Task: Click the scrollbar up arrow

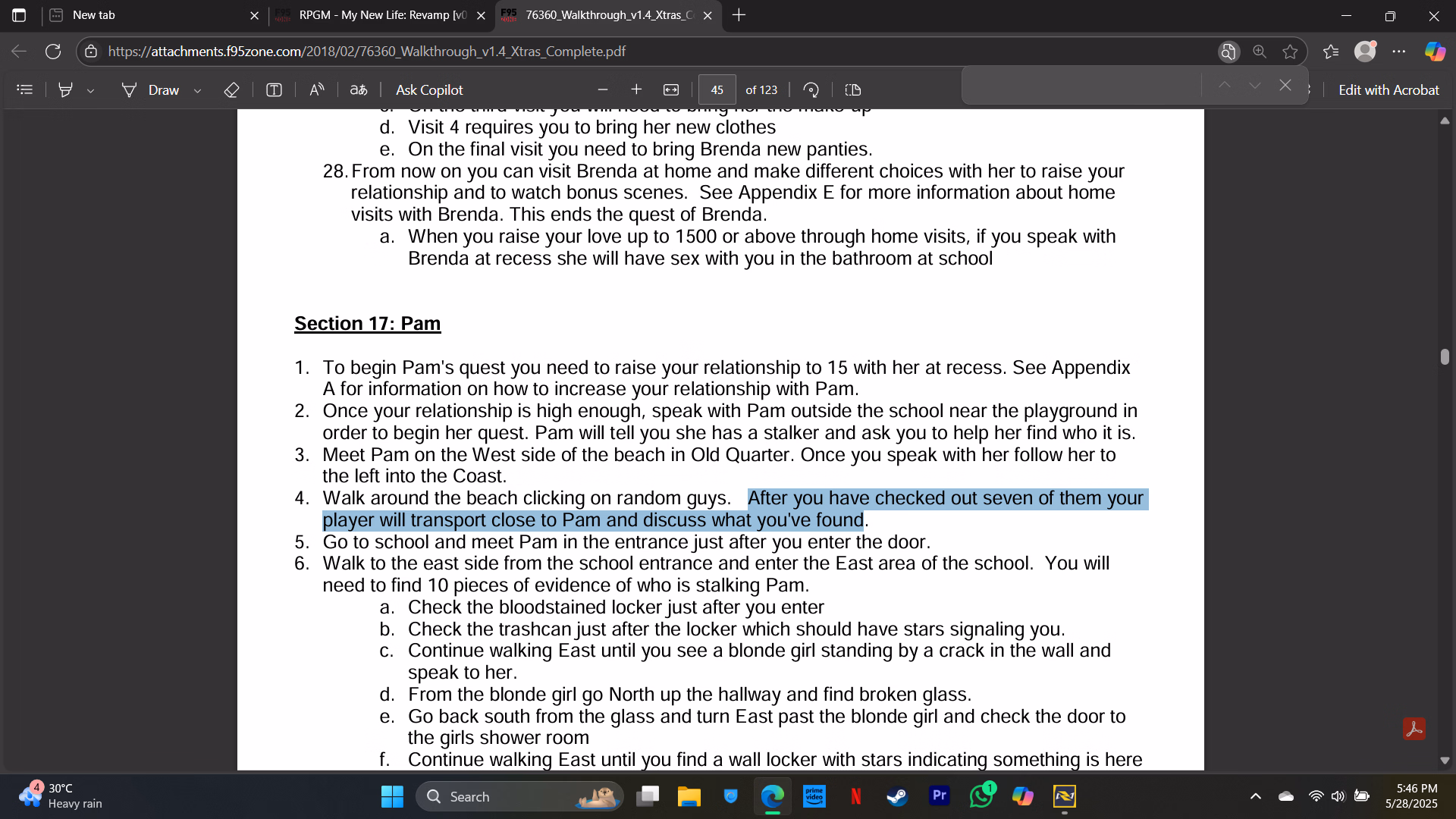Action: [1445, 120]
